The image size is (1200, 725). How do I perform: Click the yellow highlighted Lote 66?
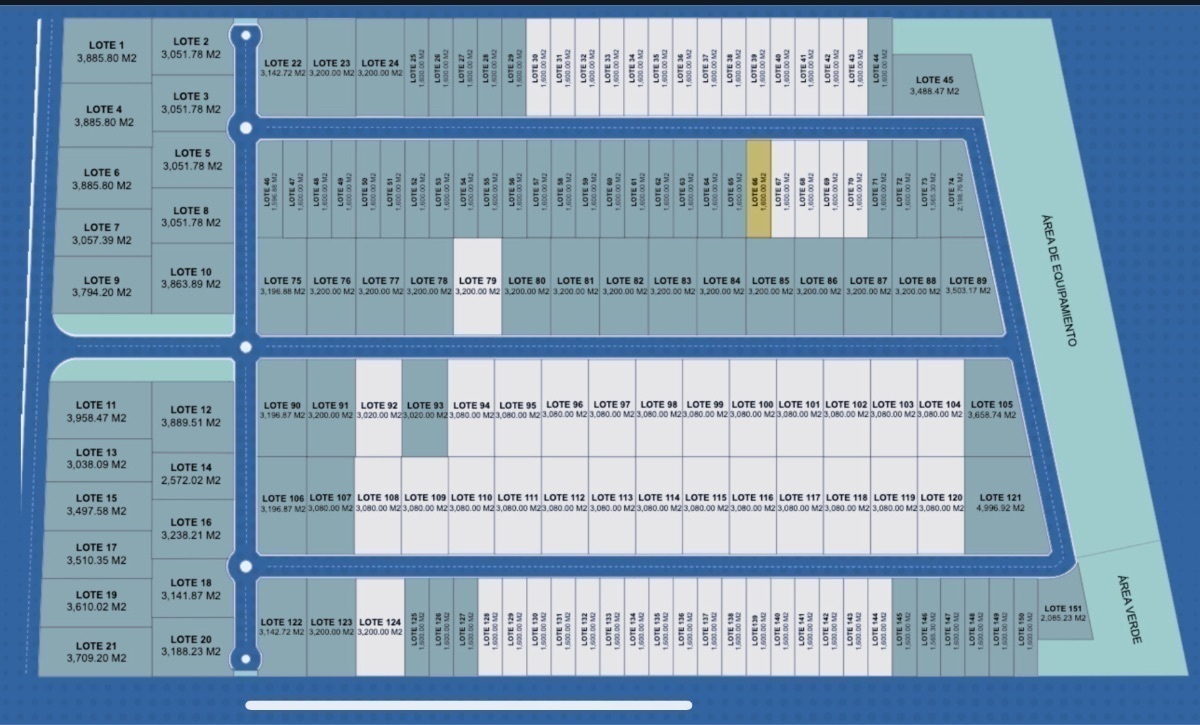coord(759,188)
